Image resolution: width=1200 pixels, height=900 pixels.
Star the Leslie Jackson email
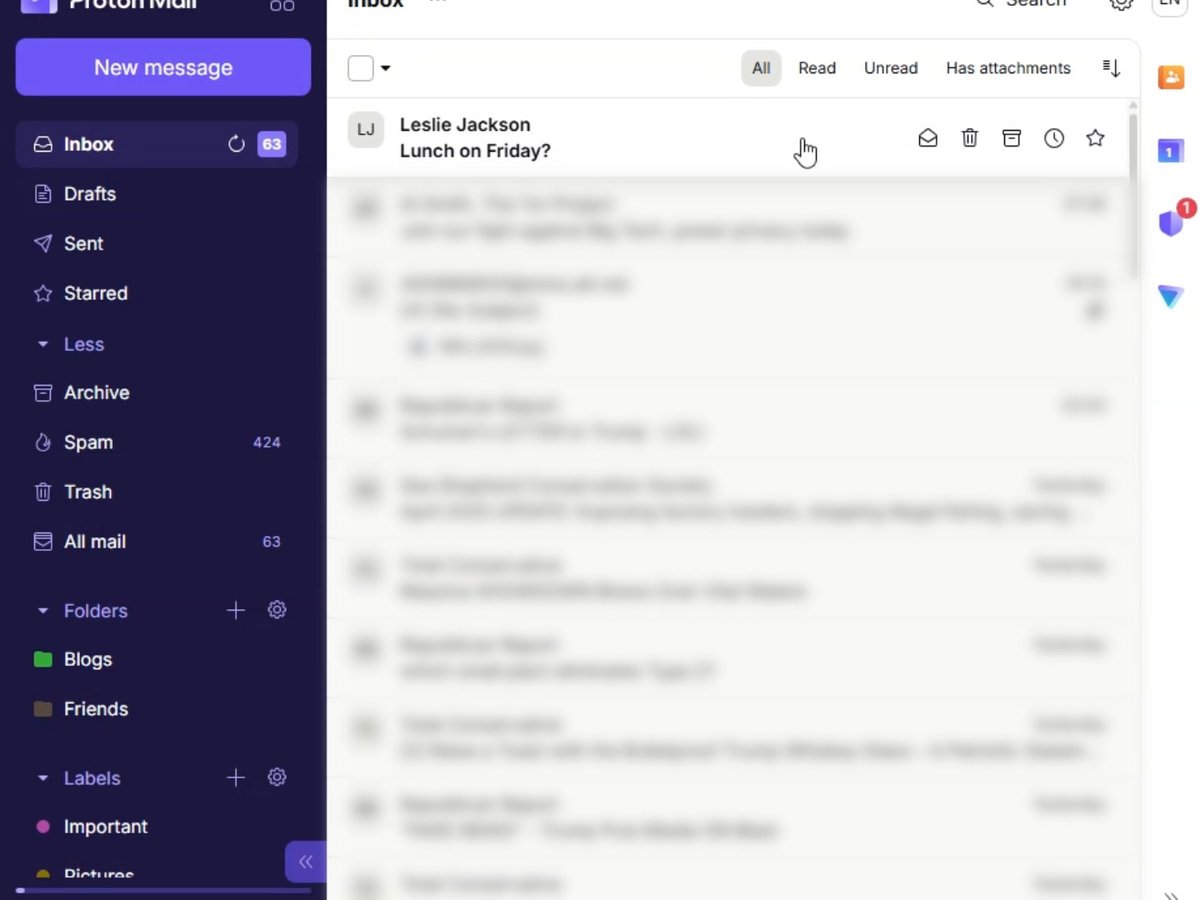coord(1096,138)
